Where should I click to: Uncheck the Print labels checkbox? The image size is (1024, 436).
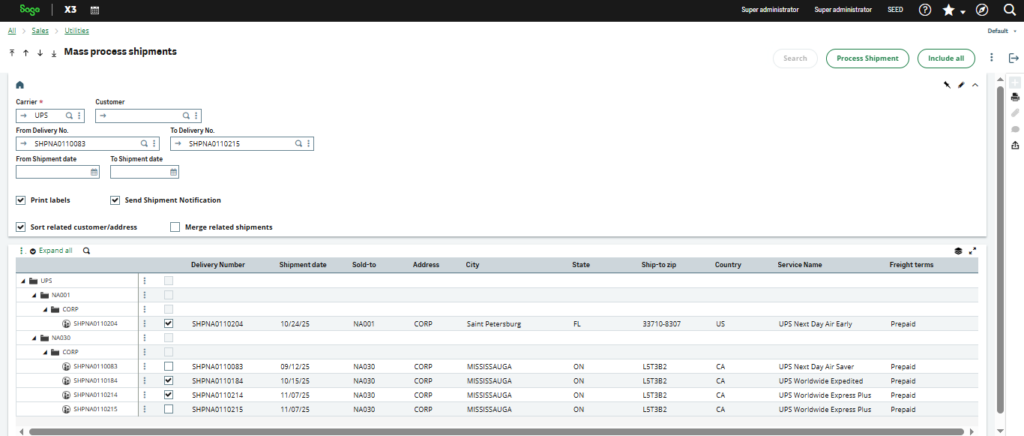point(21,200)
